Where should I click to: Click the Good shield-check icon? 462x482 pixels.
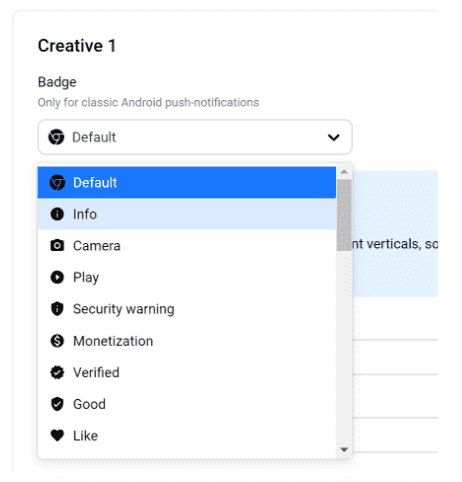click(x=57, y=404)
